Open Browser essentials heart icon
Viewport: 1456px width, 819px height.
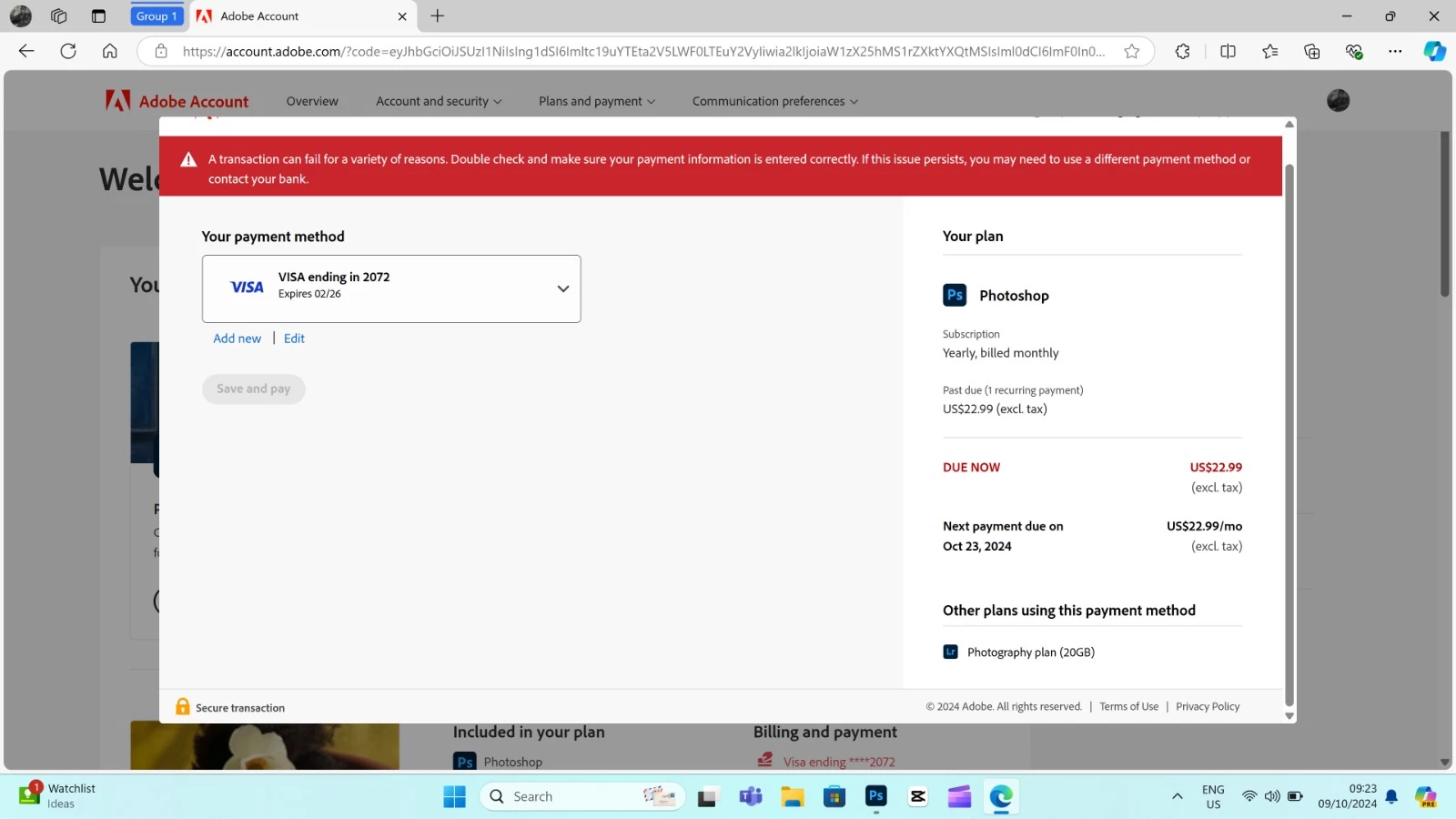pos(1354,51)
